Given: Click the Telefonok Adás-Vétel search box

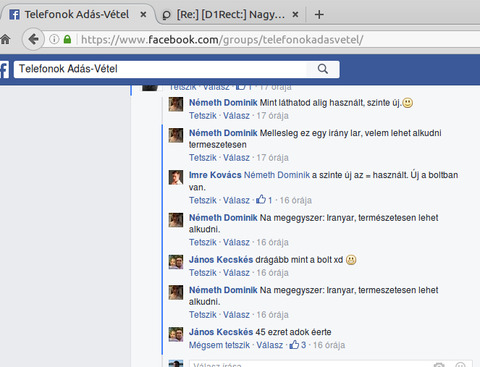Looking at the screenshot, I should click(x=160, y=69).
